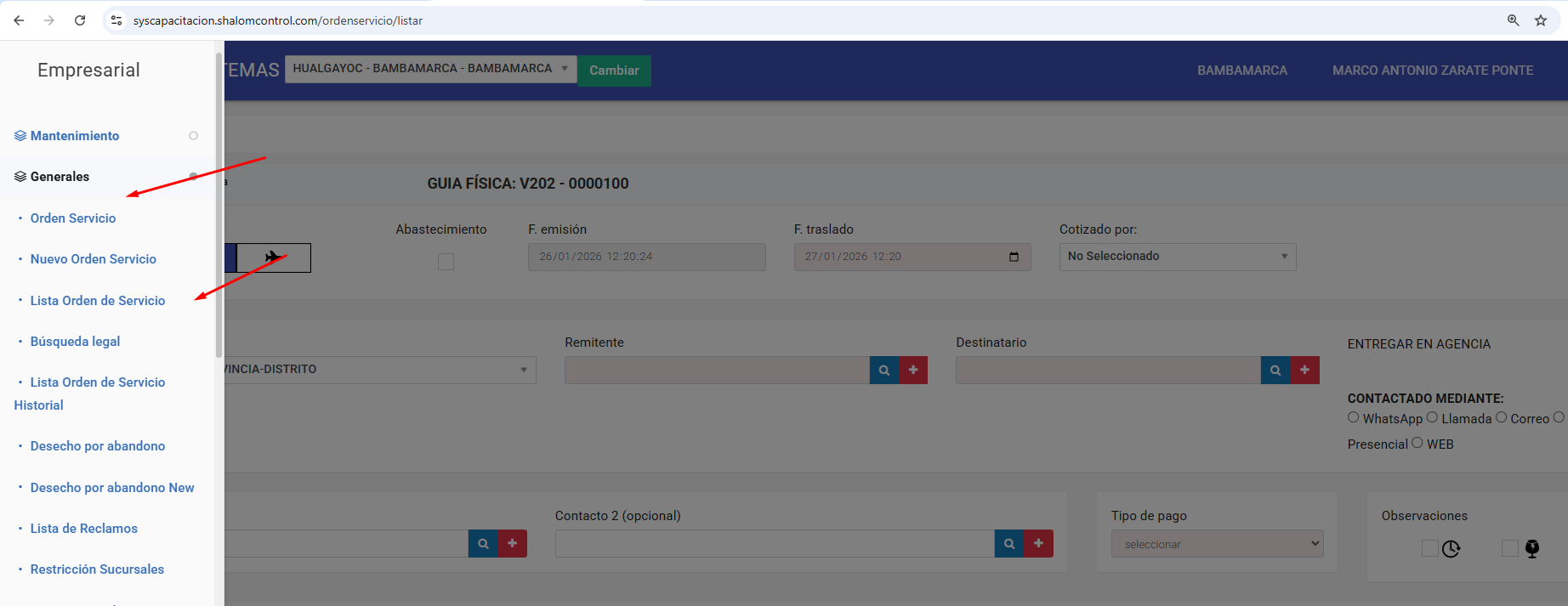Check the box beside the clock observation icon

pyautogui.click(x=1430, y=548)
